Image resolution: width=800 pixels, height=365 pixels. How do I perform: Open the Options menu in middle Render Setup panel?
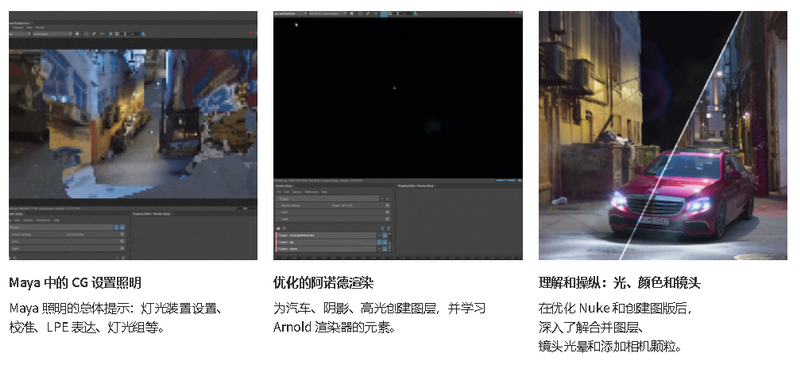tap(297, 192)
